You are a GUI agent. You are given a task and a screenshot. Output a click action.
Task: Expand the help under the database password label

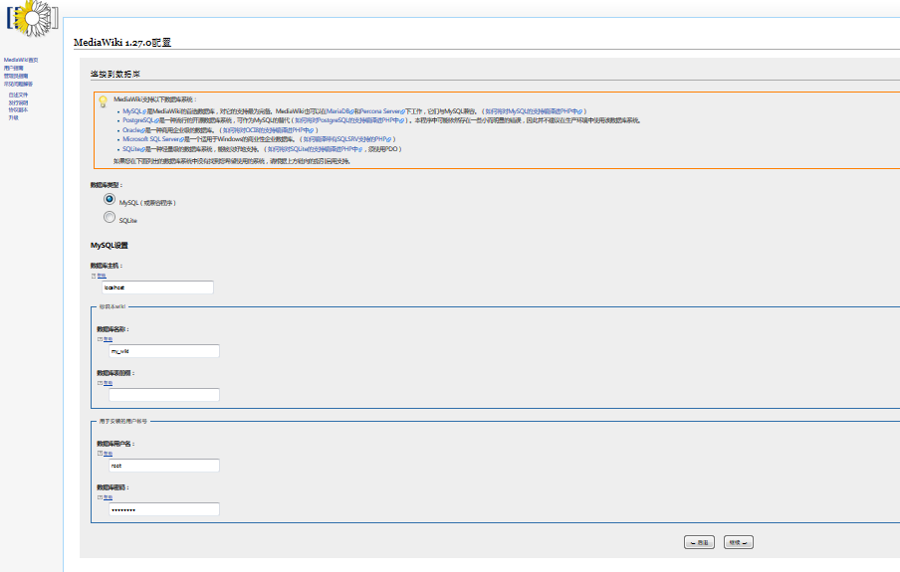[106, 497]
